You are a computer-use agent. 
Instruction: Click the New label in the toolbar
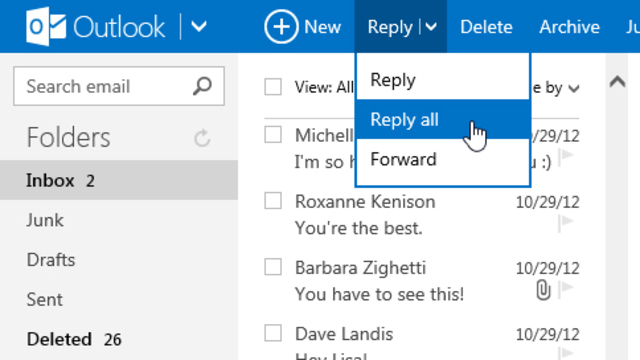point(322,27)
